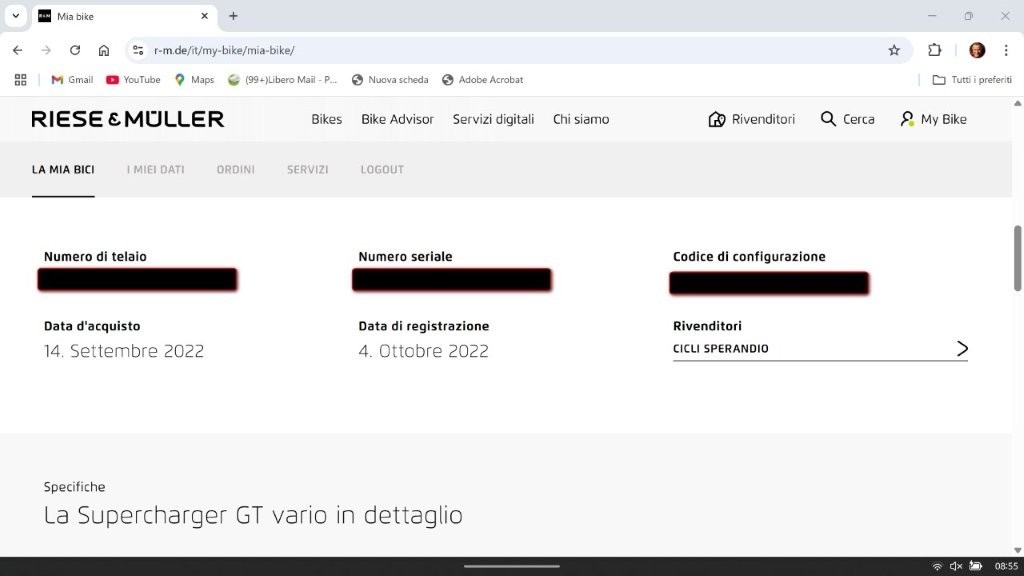Select the LA MIA BICI tab
Screen dimensions: 1024x576
(63, 170)
